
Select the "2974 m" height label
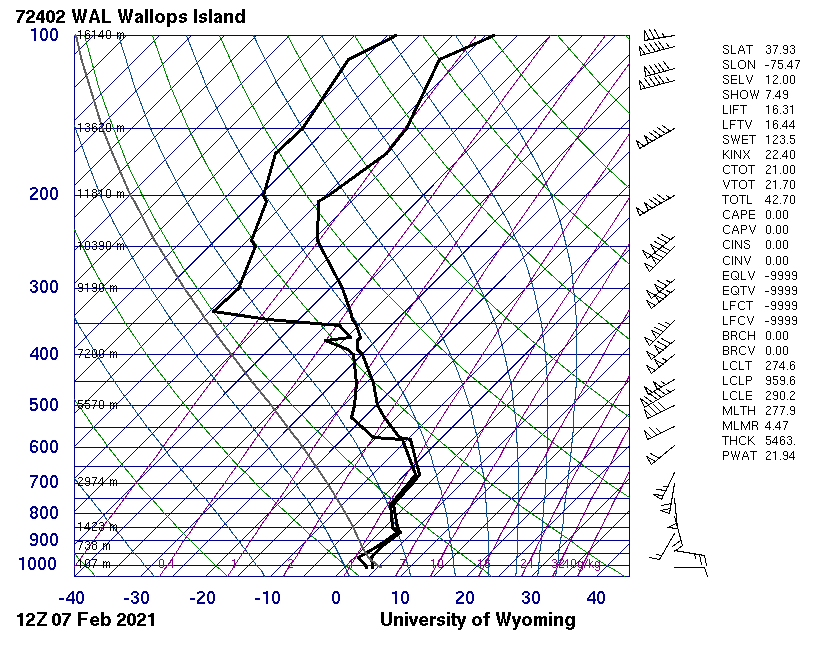tap(98, 482)
